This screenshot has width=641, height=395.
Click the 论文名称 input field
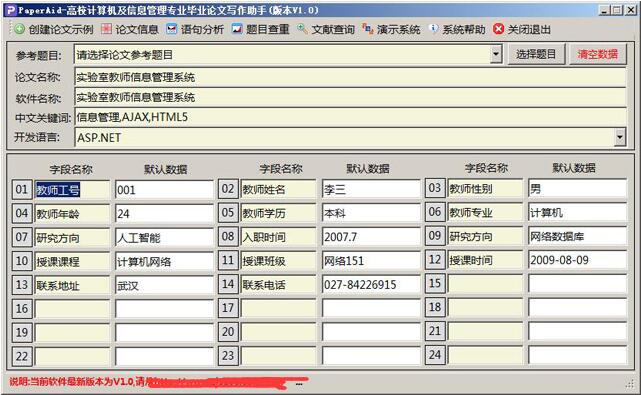click(x=350, y=77)
